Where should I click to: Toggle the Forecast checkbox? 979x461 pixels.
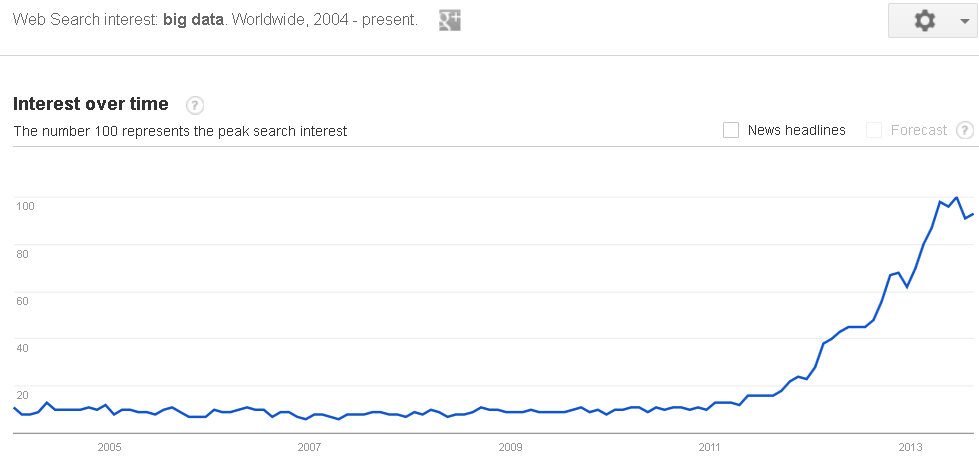point(873,130)
